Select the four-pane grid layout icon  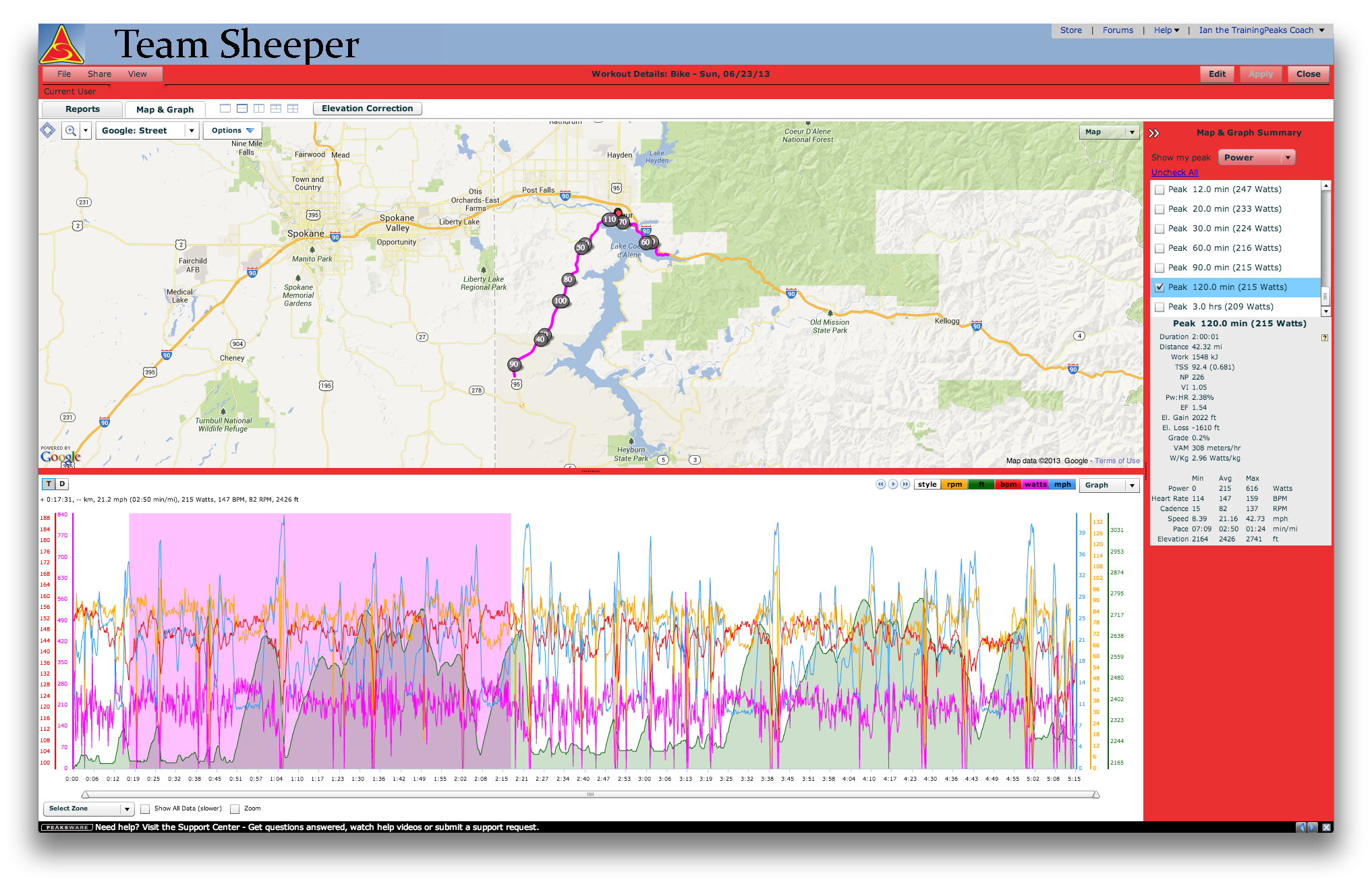[293, 109]
